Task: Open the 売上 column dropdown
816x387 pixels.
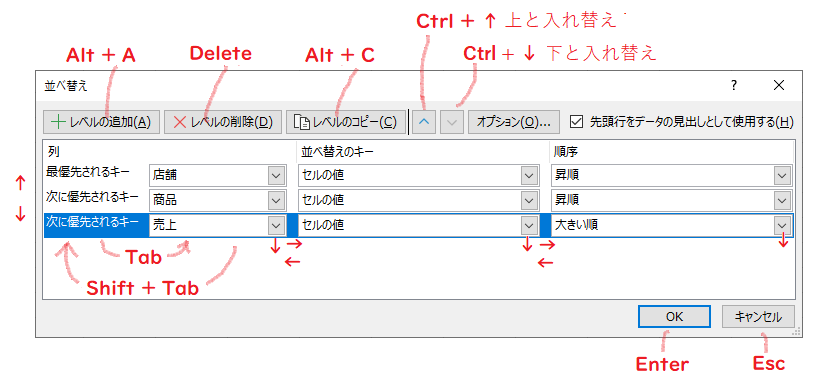Action: point(276,225)
